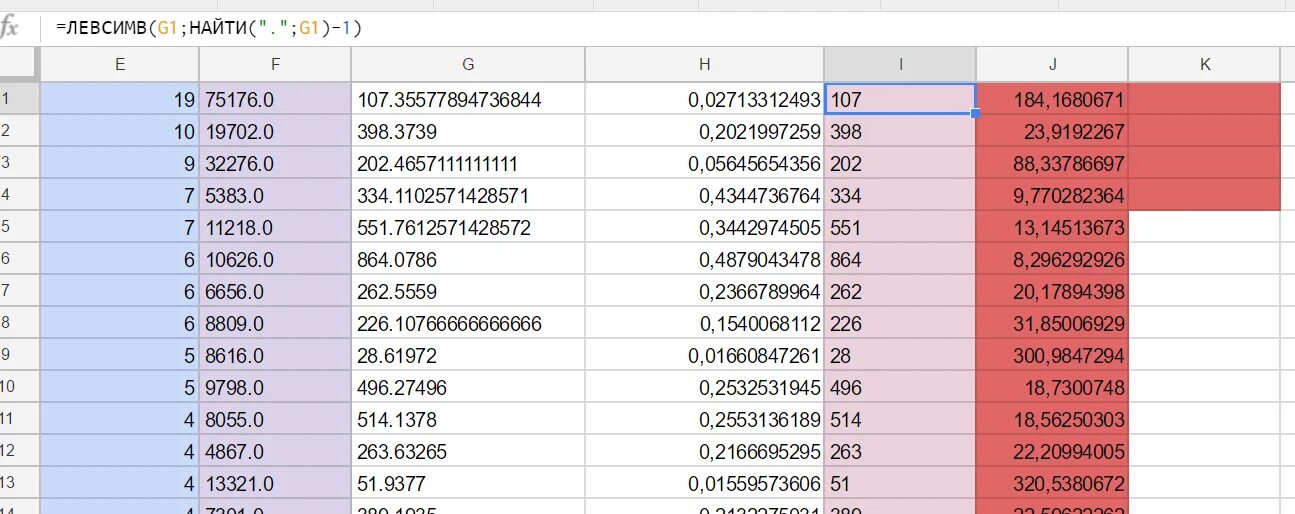Click cell with value 0,02713312493
This screenshot has width=1295, height=514.
705,99
